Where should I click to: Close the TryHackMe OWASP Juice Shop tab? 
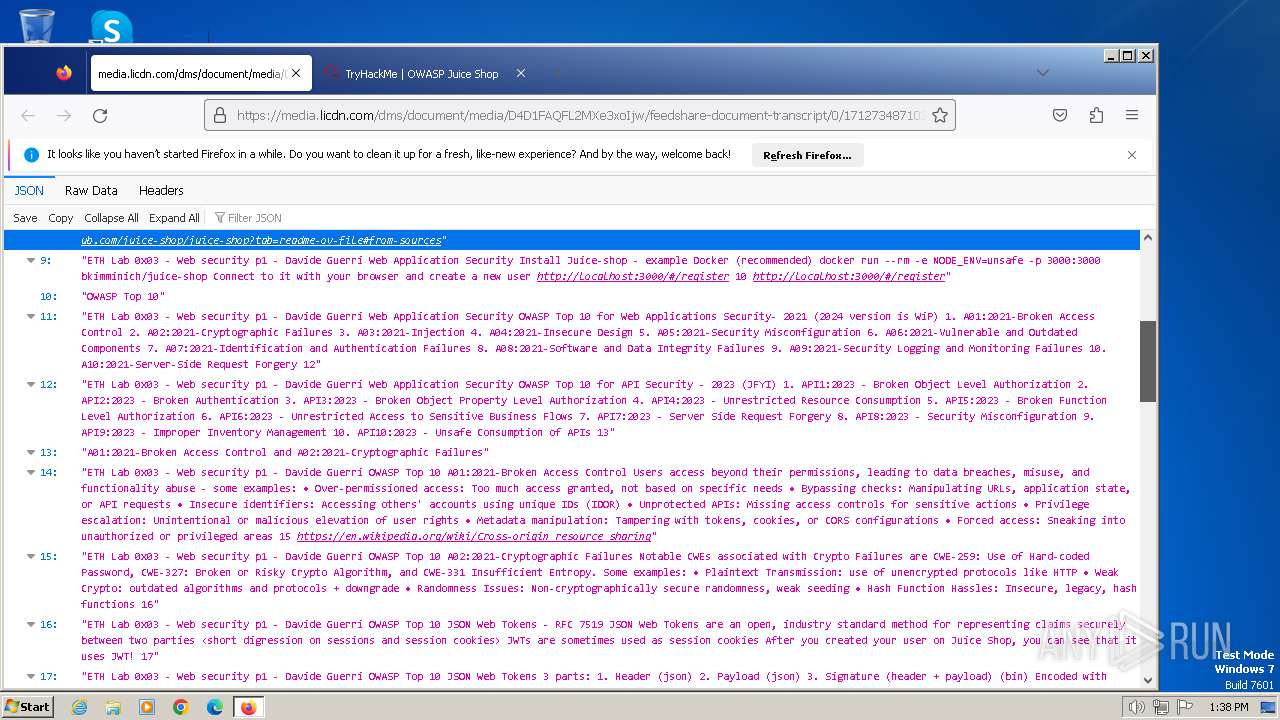521,73
